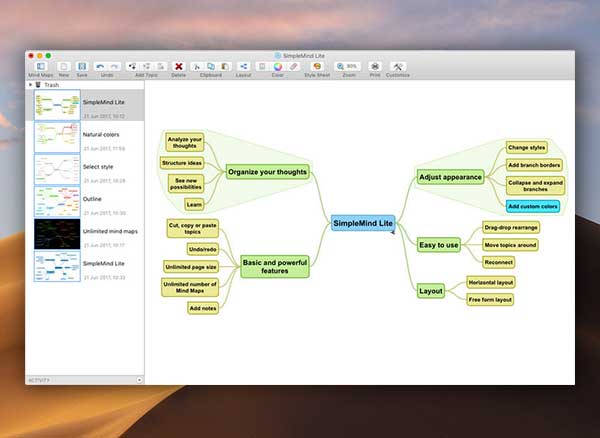Select the 'Horizontal layout' topic

491,283
